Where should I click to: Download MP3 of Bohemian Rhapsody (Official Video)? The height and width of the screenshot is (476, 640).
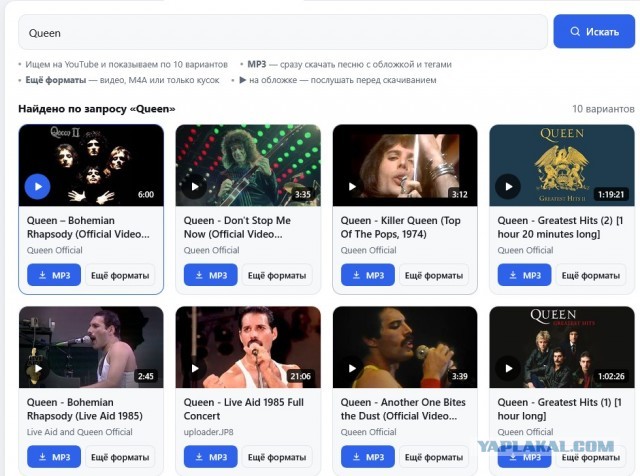54,275
